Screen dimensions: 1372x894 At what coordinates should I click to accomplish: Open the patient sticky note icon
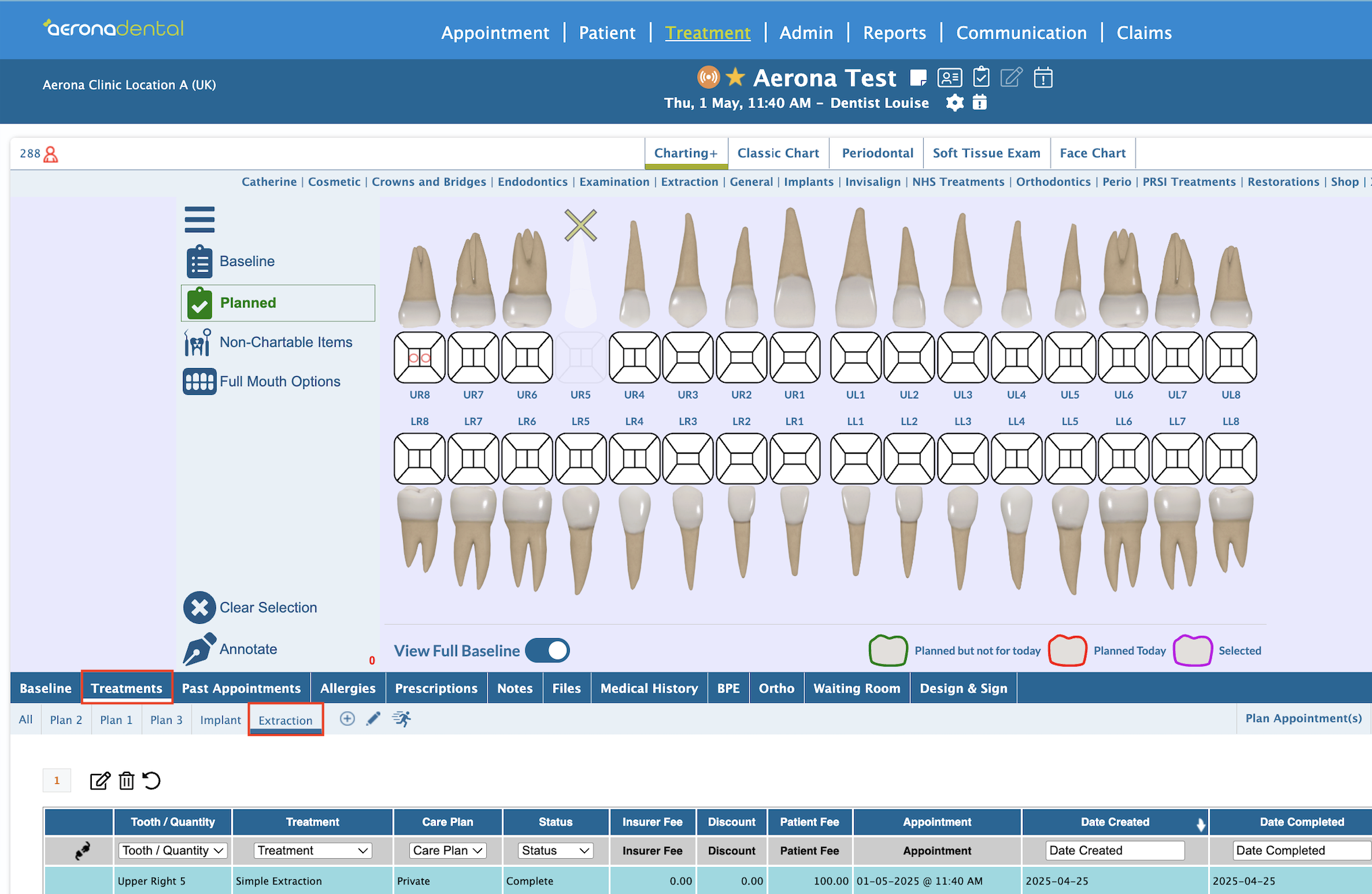point(918,78)
